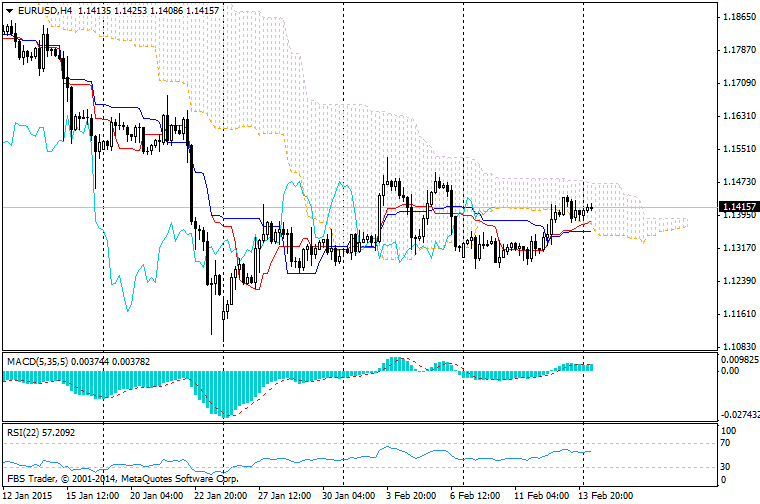
Task: Click the 12 Jan 2015 date label
Action: [x=27, y=495]
